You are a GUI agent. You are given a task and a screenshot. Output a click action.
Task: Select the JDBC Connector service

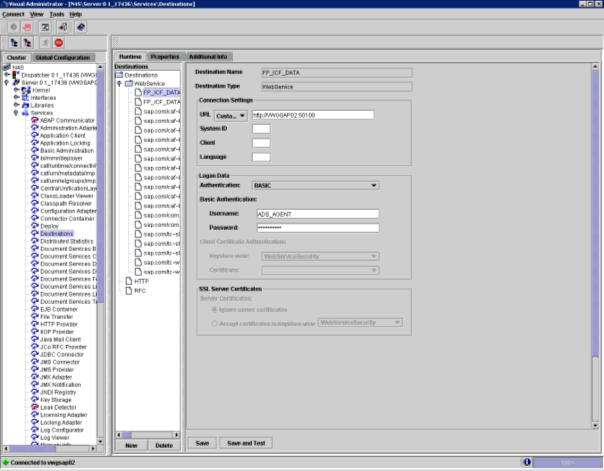coord(62,354)
